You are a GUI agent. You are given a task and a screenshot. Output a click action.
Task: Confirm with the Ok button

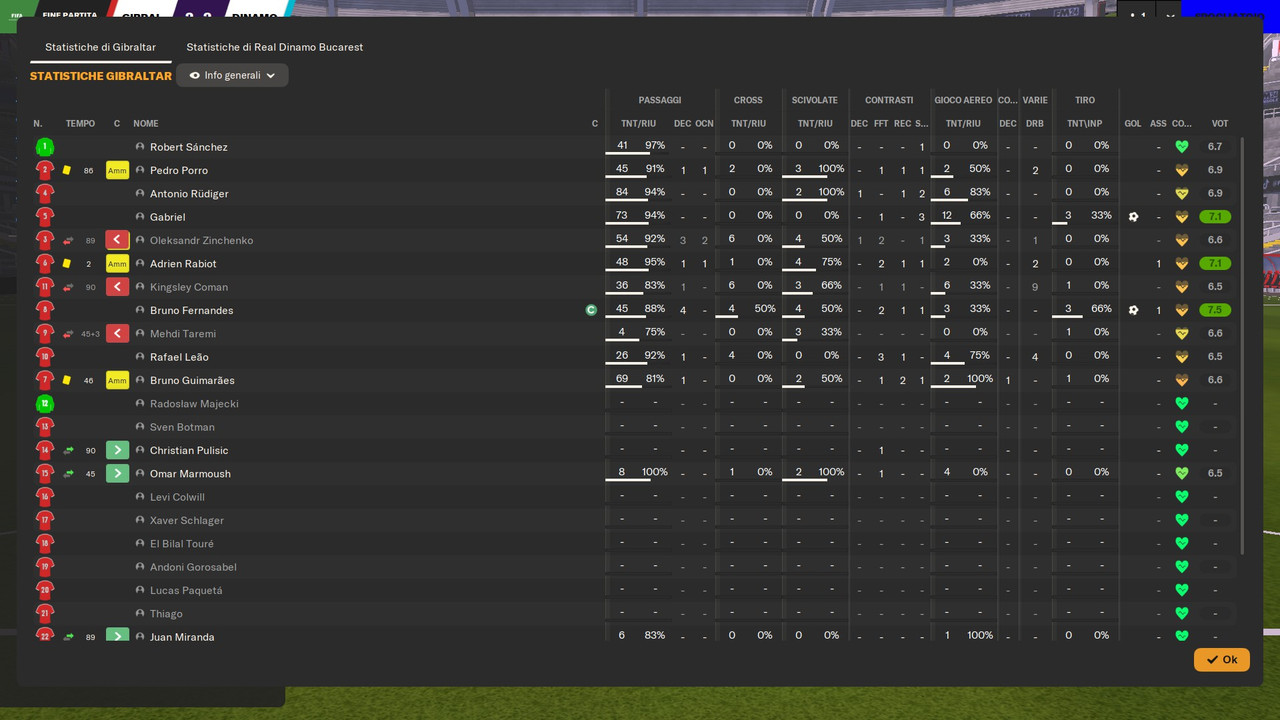point(1221,659)
